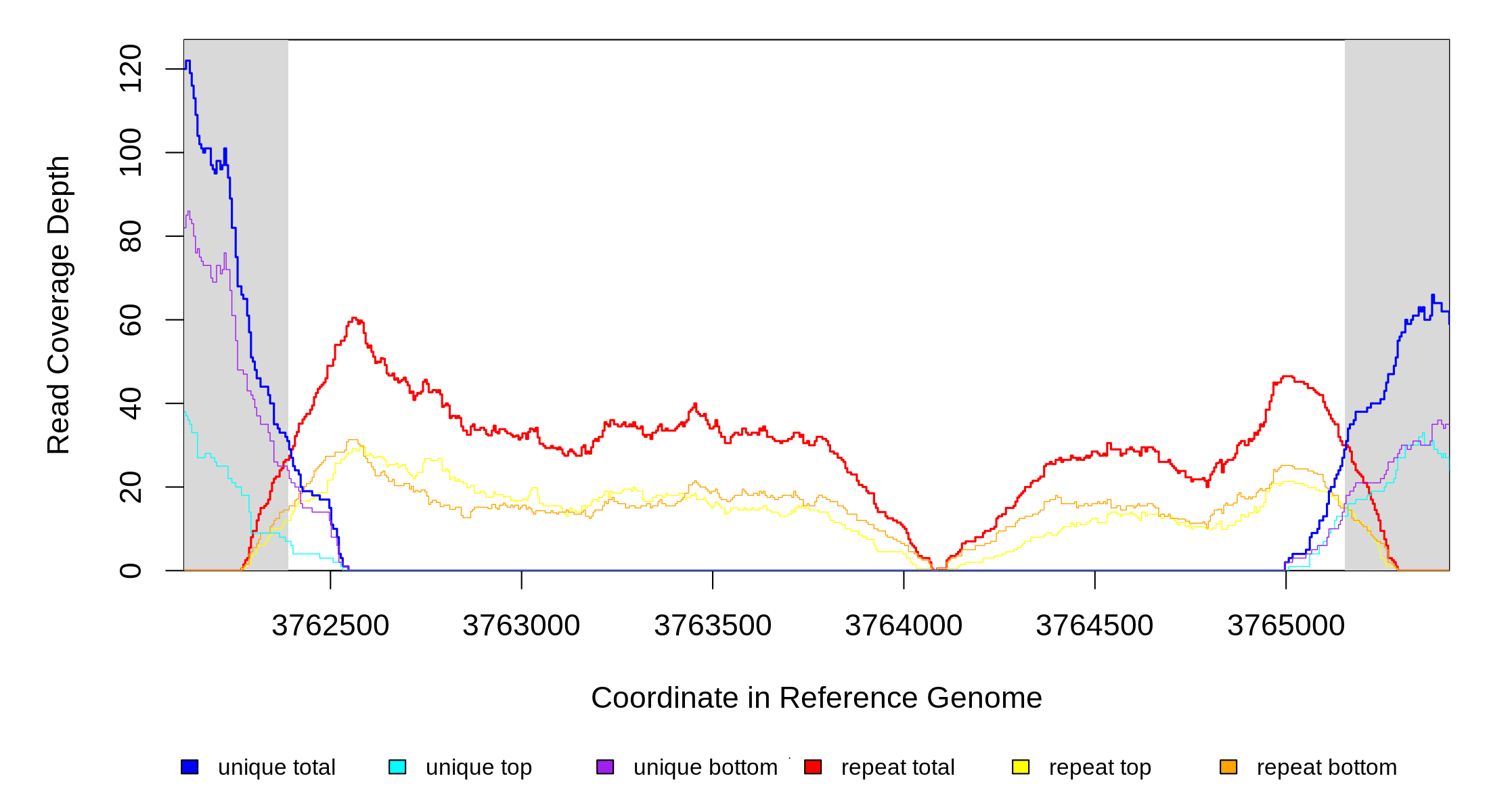Click the x-axis tick label 3763500
1489x812 pixels.
(x=713, y=625)
